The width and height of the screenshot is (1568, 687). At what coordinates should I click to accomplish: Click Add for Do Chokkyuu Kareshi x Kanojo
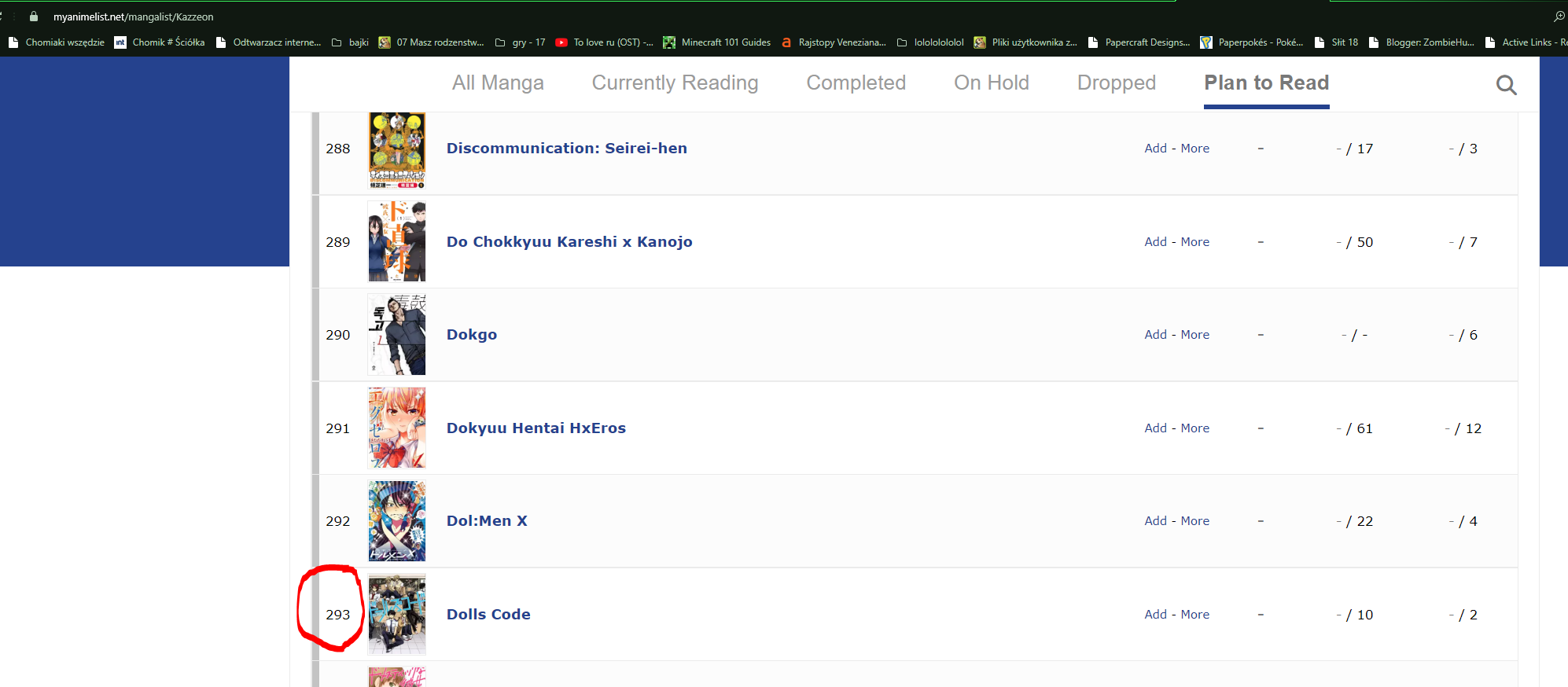pyautogui.click(x=1156, y=241)
